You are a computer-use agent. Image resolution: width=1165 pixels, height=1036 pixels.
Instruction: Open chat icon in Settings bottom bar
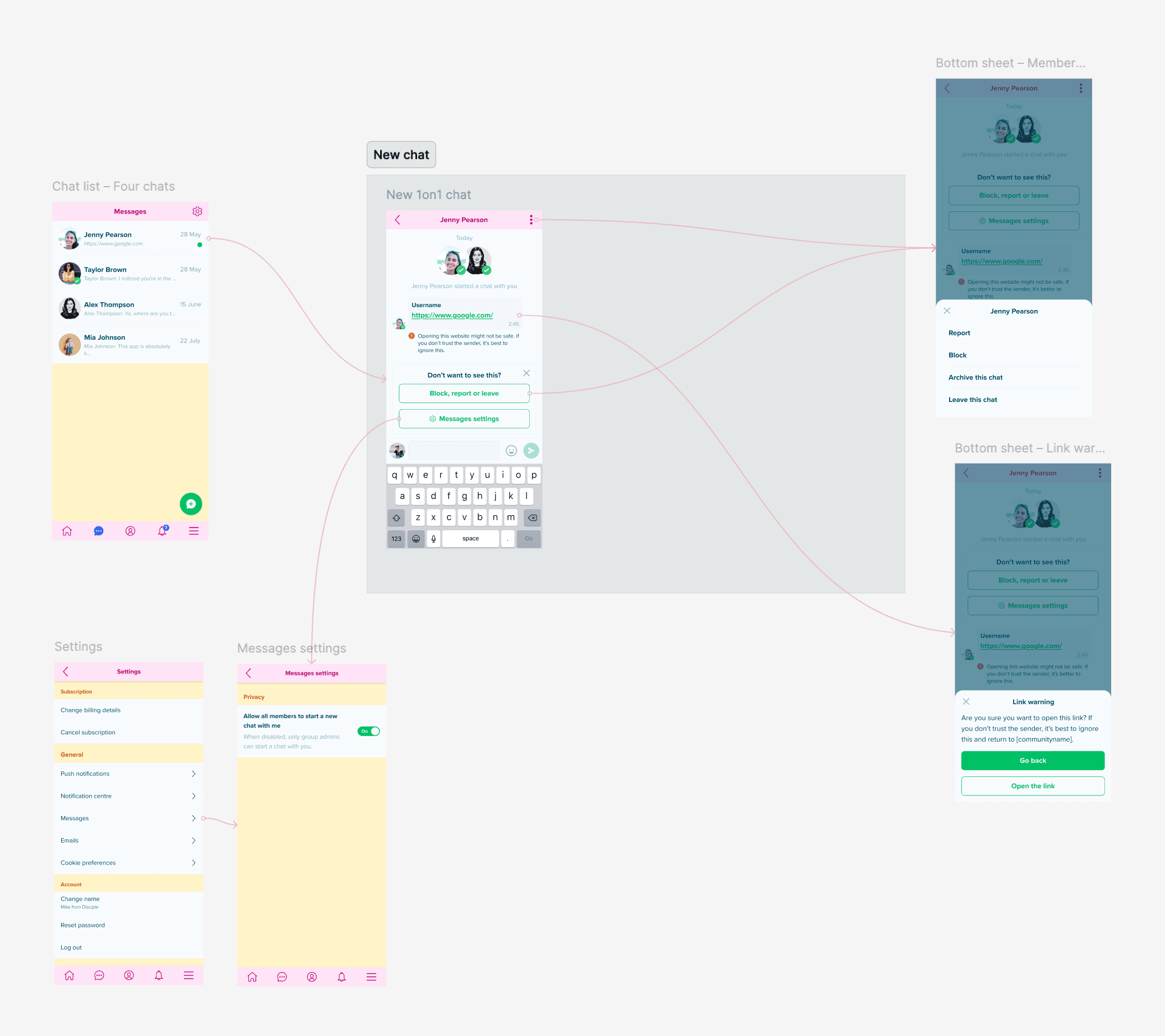click(x=99, y=975)
